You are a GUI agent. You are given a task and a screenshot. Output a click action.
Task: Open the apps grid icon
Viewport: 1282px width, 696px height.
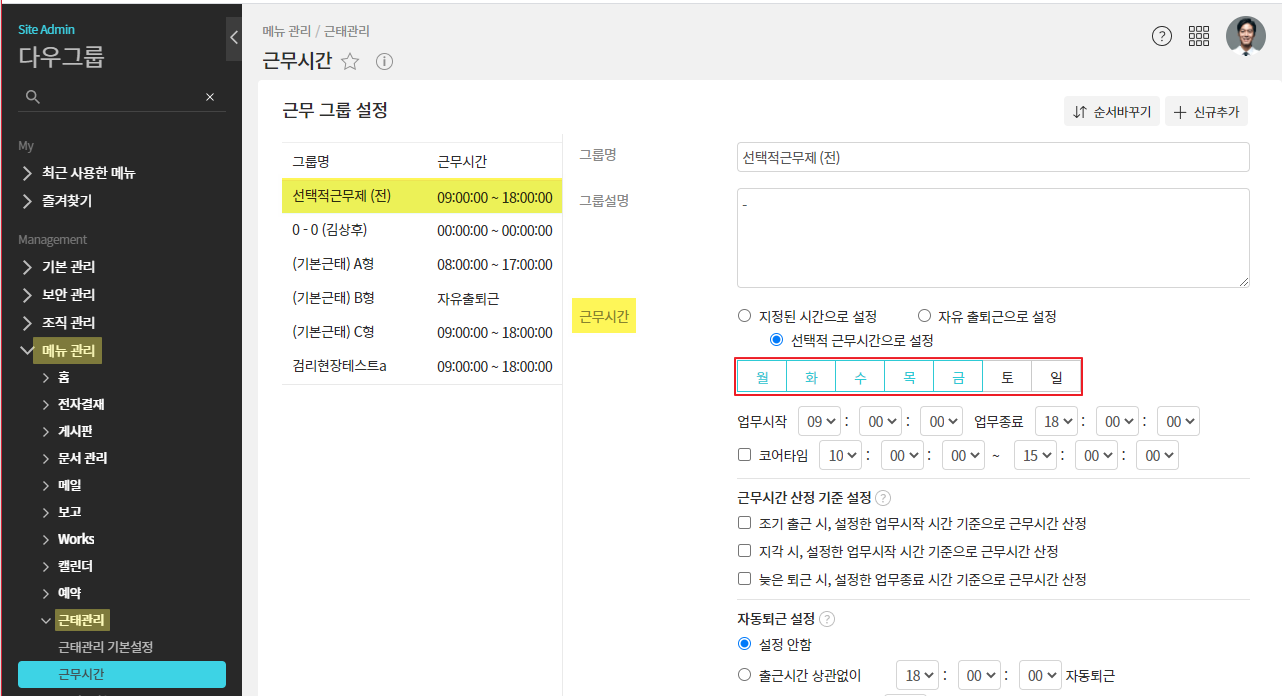pos(1199,36)
